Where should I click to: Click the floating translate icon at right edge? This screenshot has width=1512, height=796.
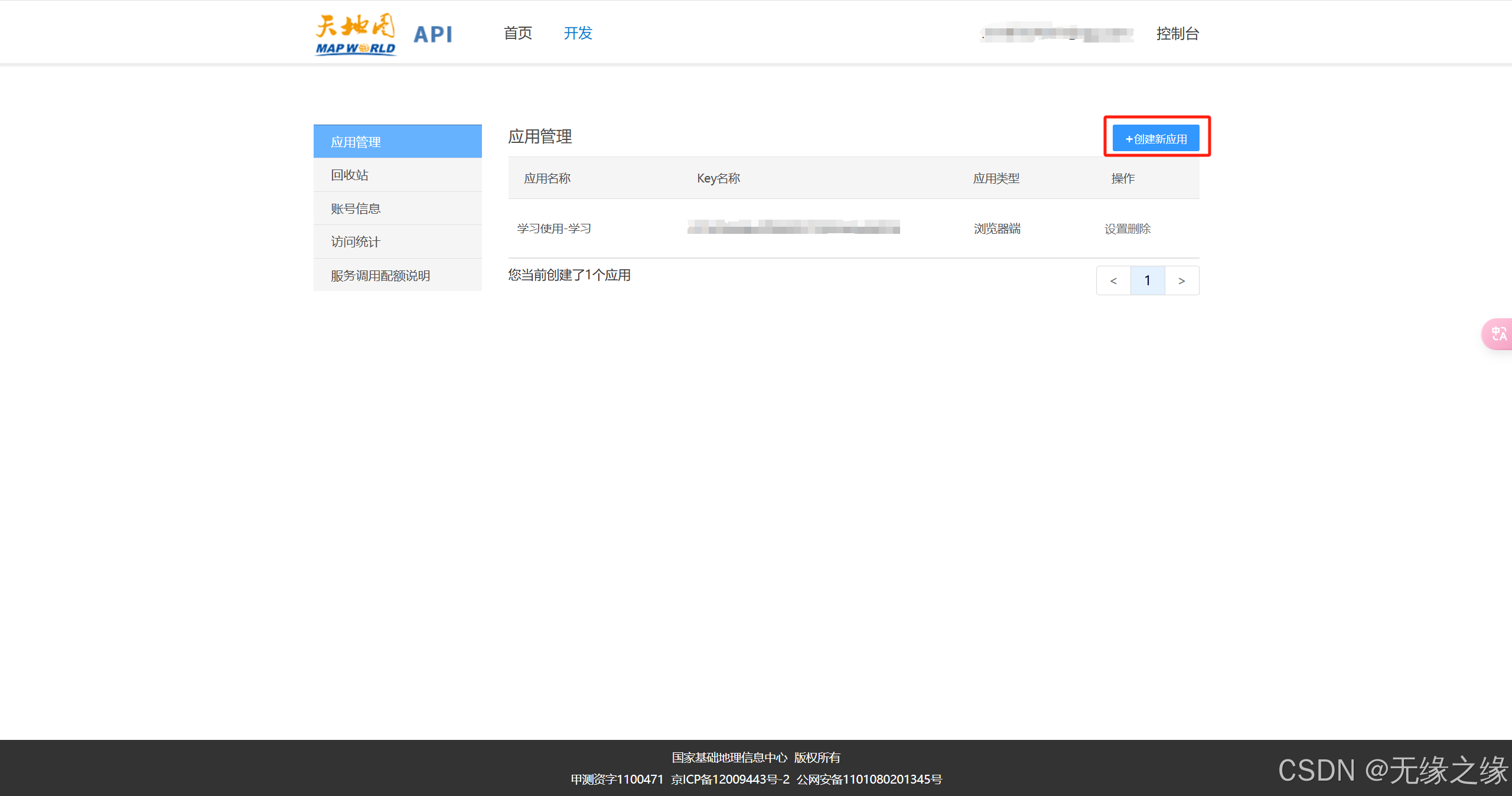tap(1498, 334)
